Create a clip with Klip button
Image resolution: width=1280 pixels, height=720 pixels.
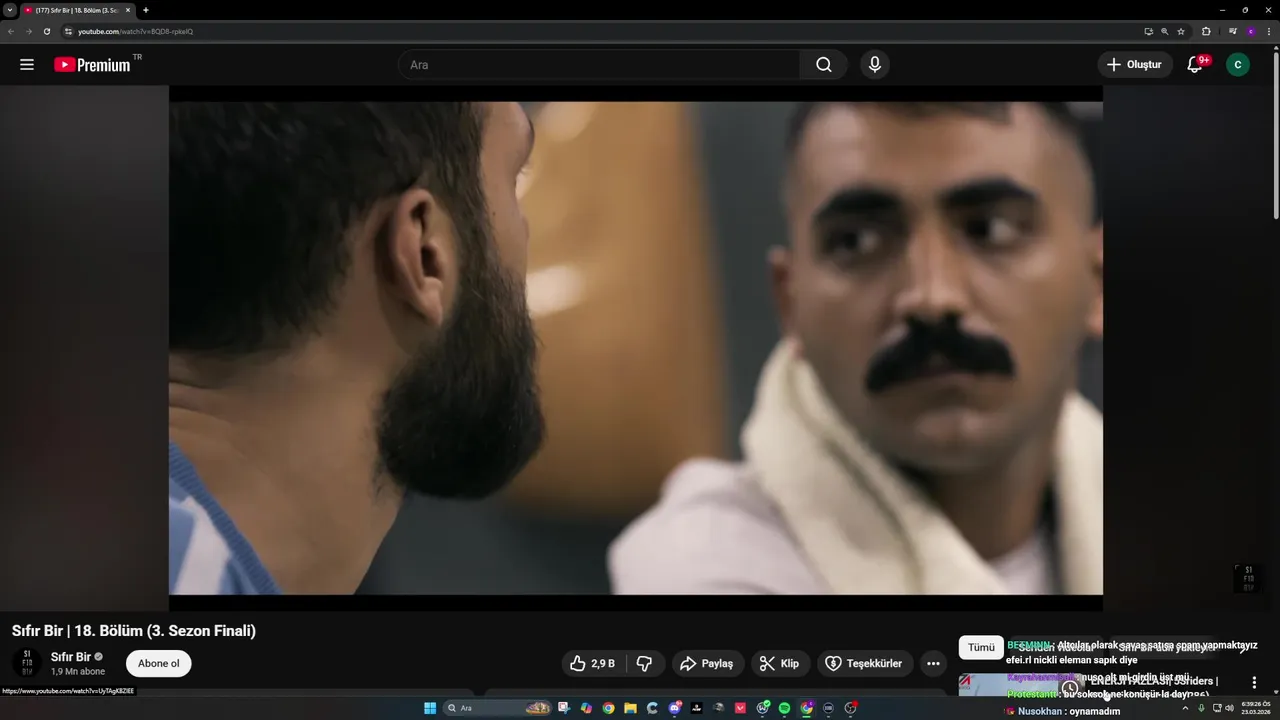(x=780, y=663)
